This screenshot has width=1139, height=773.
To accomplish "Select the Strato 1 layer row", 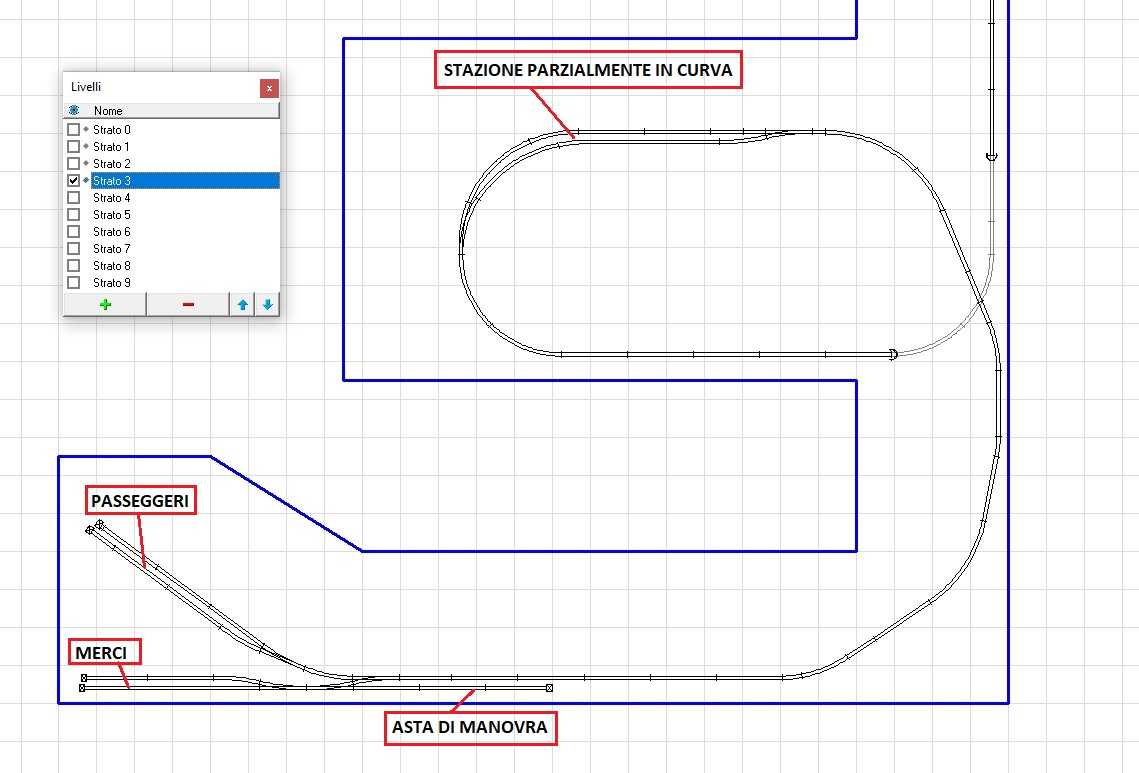I will coord(112,147).
